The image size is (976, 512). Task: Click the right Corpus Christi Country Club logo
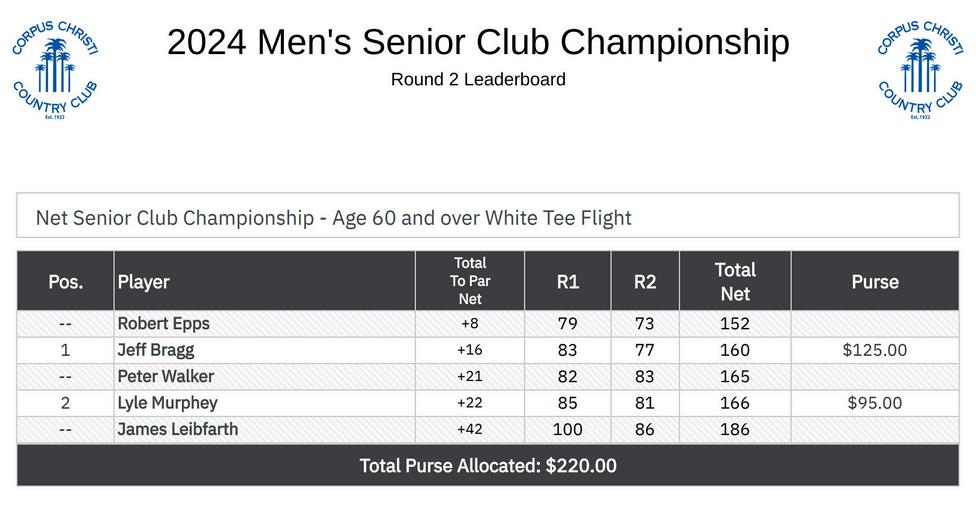coord(920,70)
